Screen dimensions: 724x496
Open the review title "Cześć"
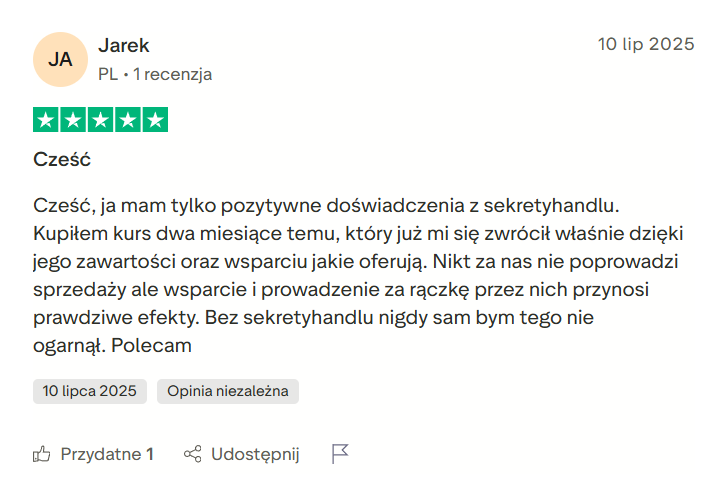click(x=62, y=159)
